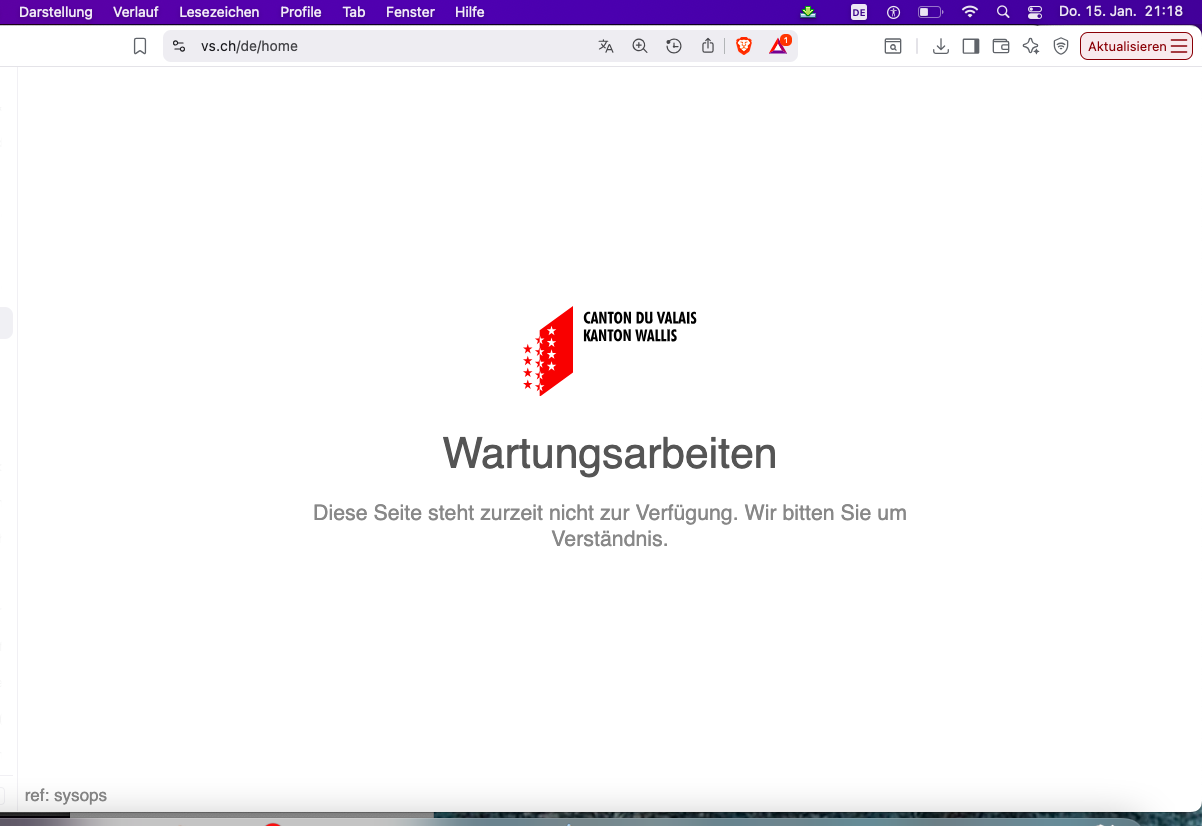1202x826 pixels.
Task: Activate the page translate icon
Action: click(605, 46)
